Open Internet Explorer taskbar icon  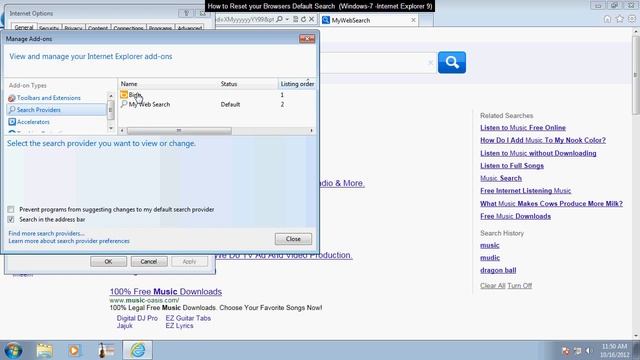pyautogui.click(x=138, y=351)
